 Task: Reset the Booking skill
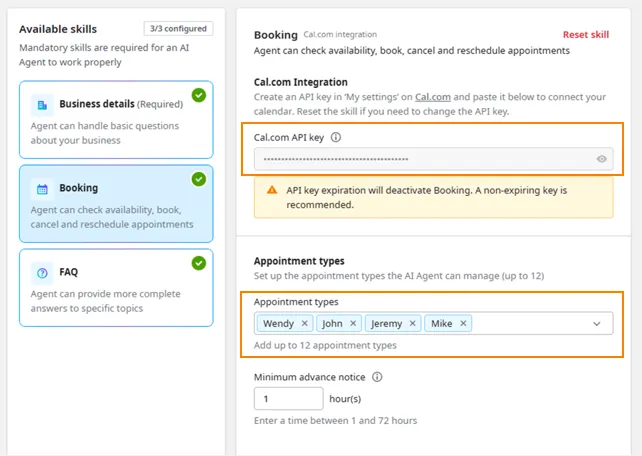[585, 35]
